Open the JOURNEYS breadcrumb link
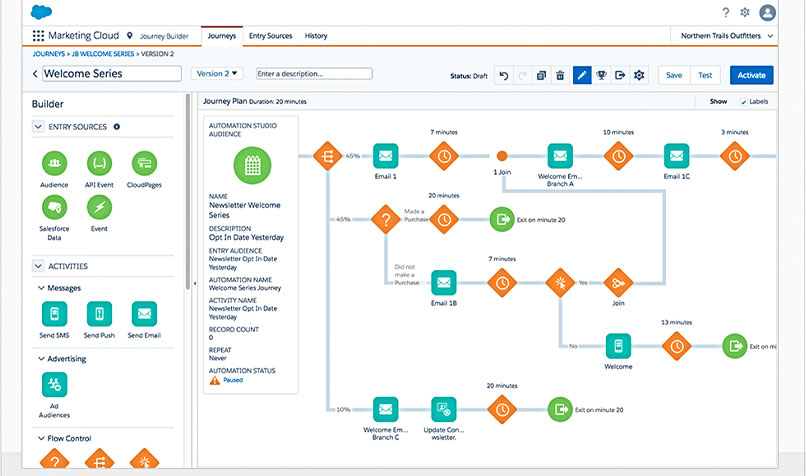806x476 pixels. tap(49, 53)
